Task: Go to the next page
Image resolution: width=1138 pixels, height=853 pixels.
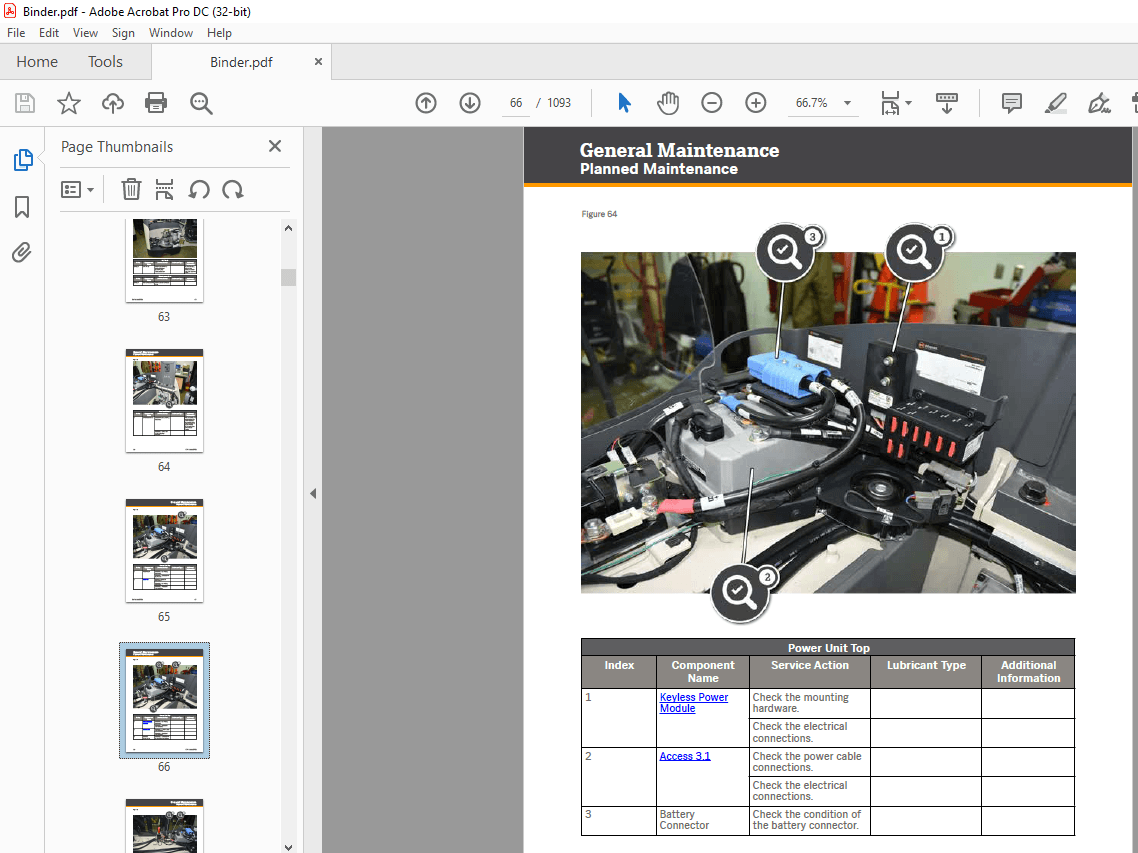Action: 469,103
